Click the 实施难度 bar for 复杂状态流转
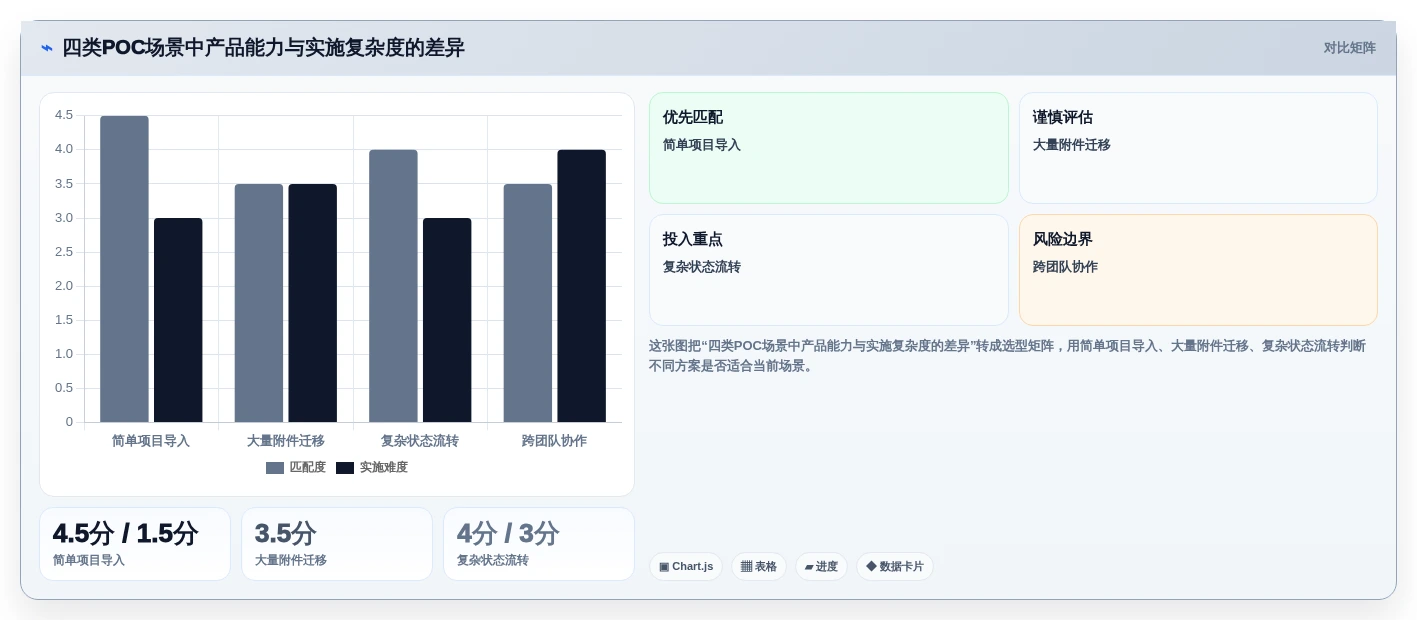1417x620 pixels. tap(447, 320)
